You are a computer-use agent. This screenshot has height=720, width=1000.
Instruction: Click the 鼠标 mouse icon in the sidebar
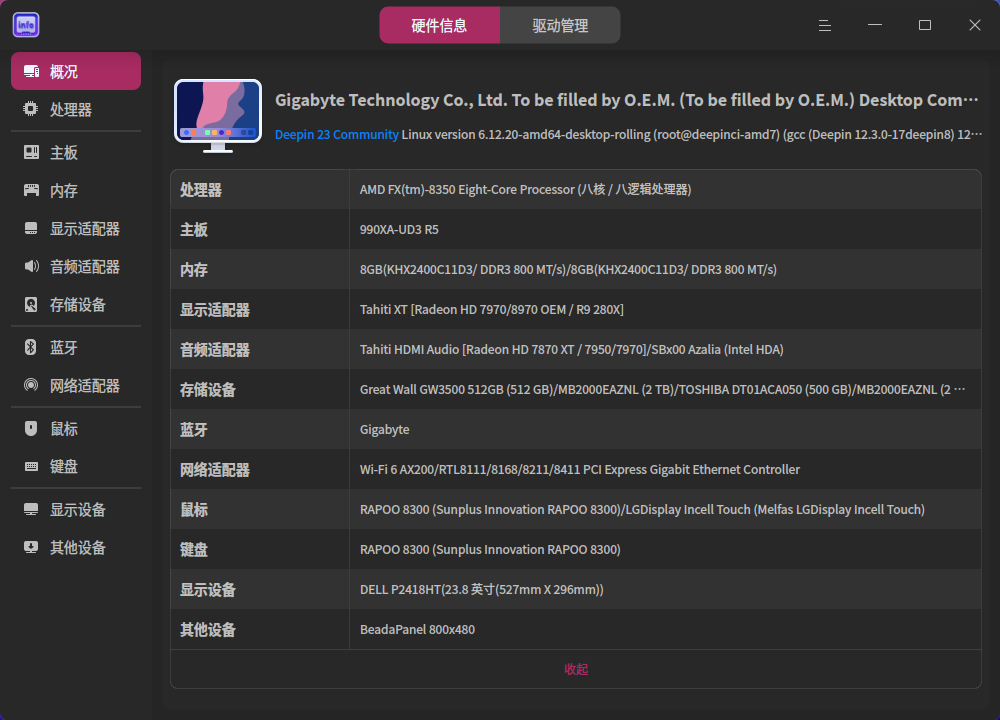click(x=31, y=428)
